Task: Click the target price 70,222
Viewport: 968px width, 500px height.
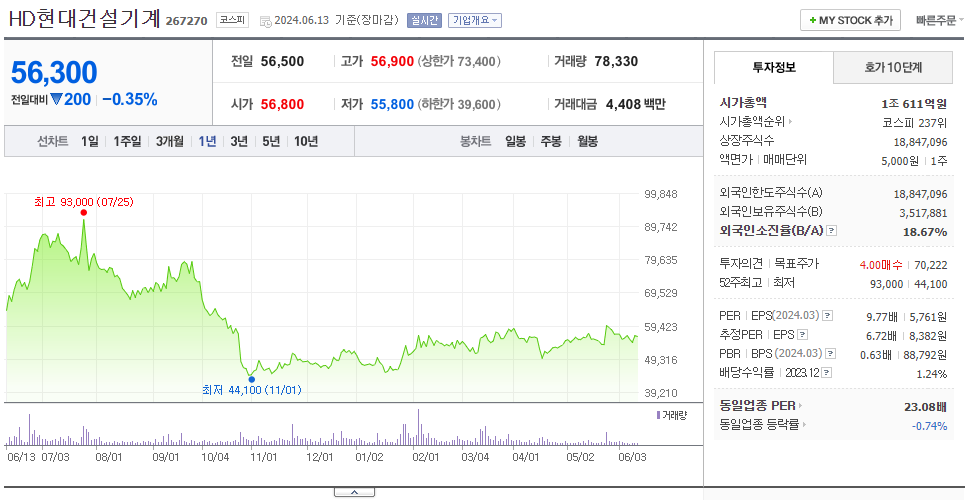Action: [x=931, y=265]
